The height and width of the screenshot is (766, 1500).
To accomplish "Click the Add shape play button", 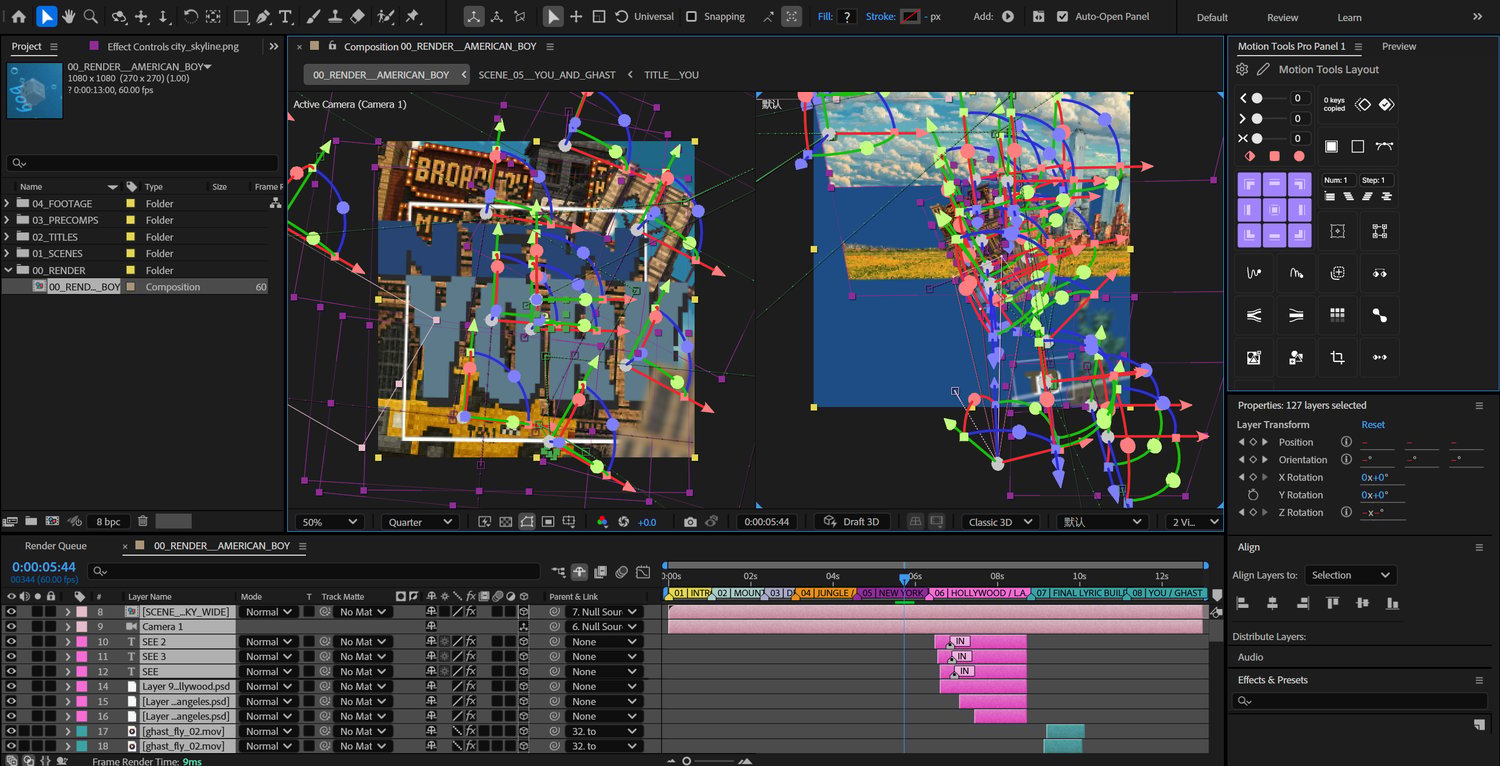I will pos(1008,17).
